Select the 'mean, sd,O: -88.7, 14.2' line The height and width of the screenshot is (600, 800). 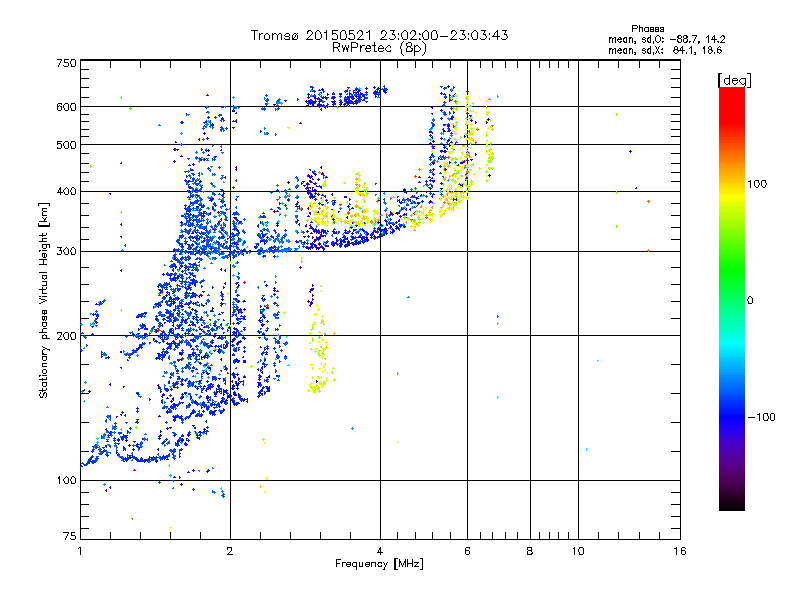[666, 39]
